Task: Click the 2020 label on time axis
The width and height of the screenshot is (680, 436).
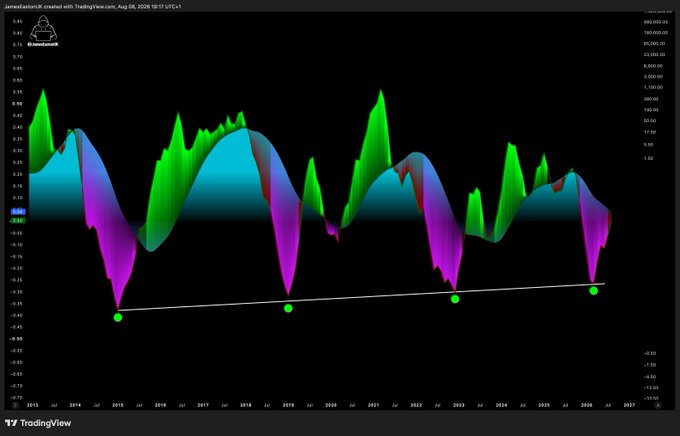Action: [331, 405]
